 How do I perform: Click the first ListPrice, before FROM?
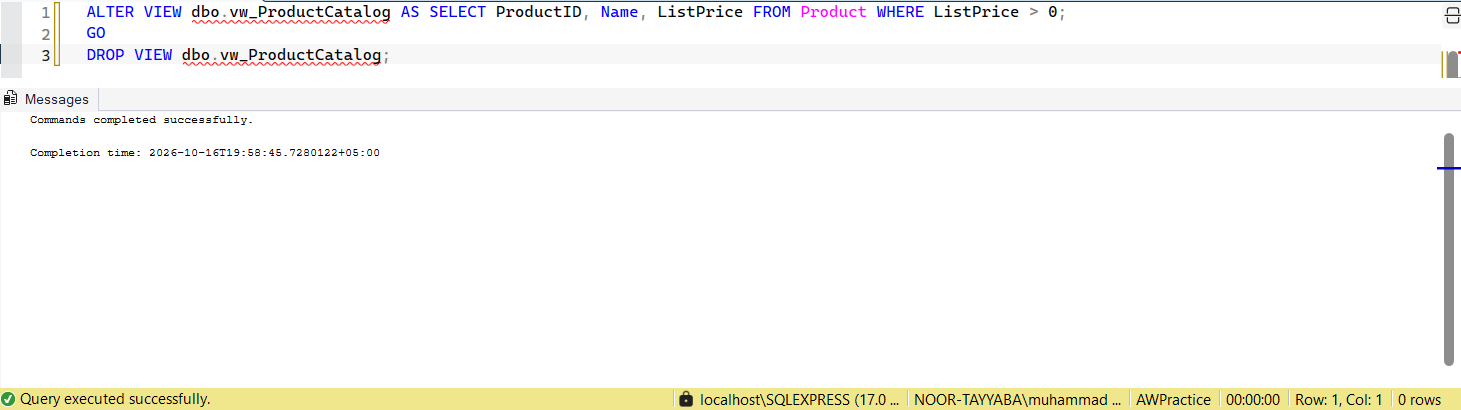[701, 14]
